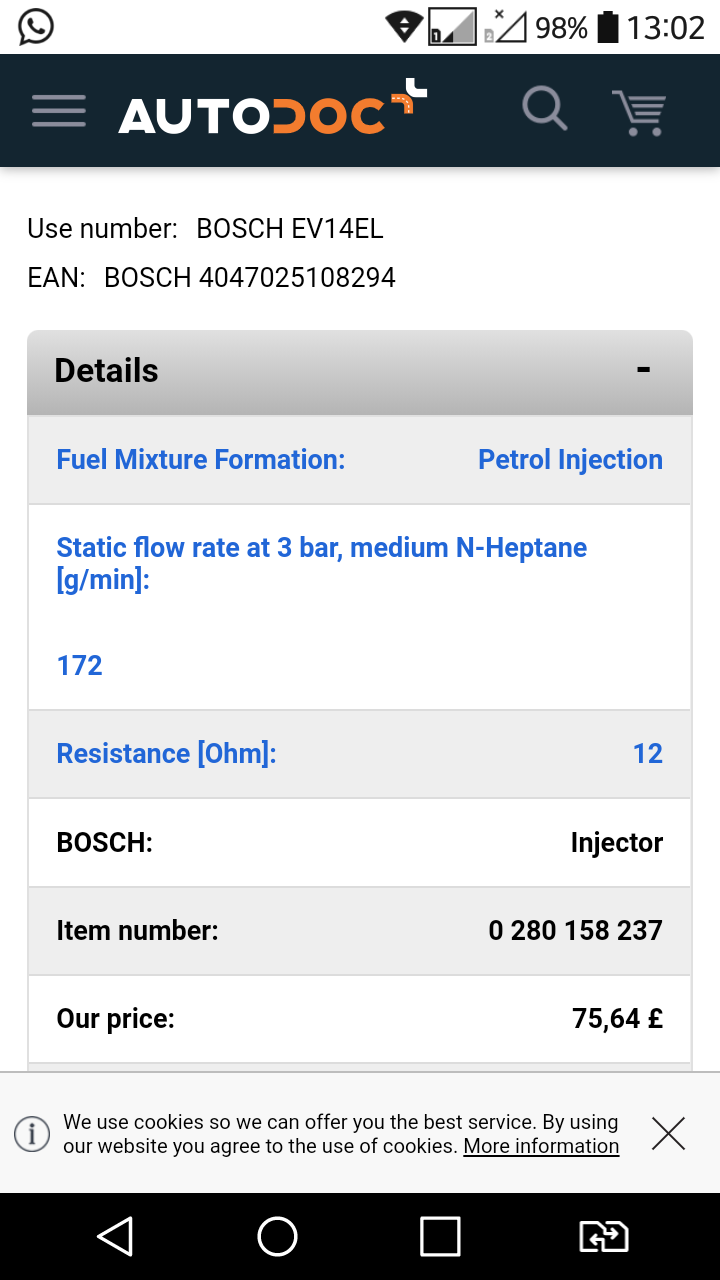Open the hamburger menu

point(59,111)
